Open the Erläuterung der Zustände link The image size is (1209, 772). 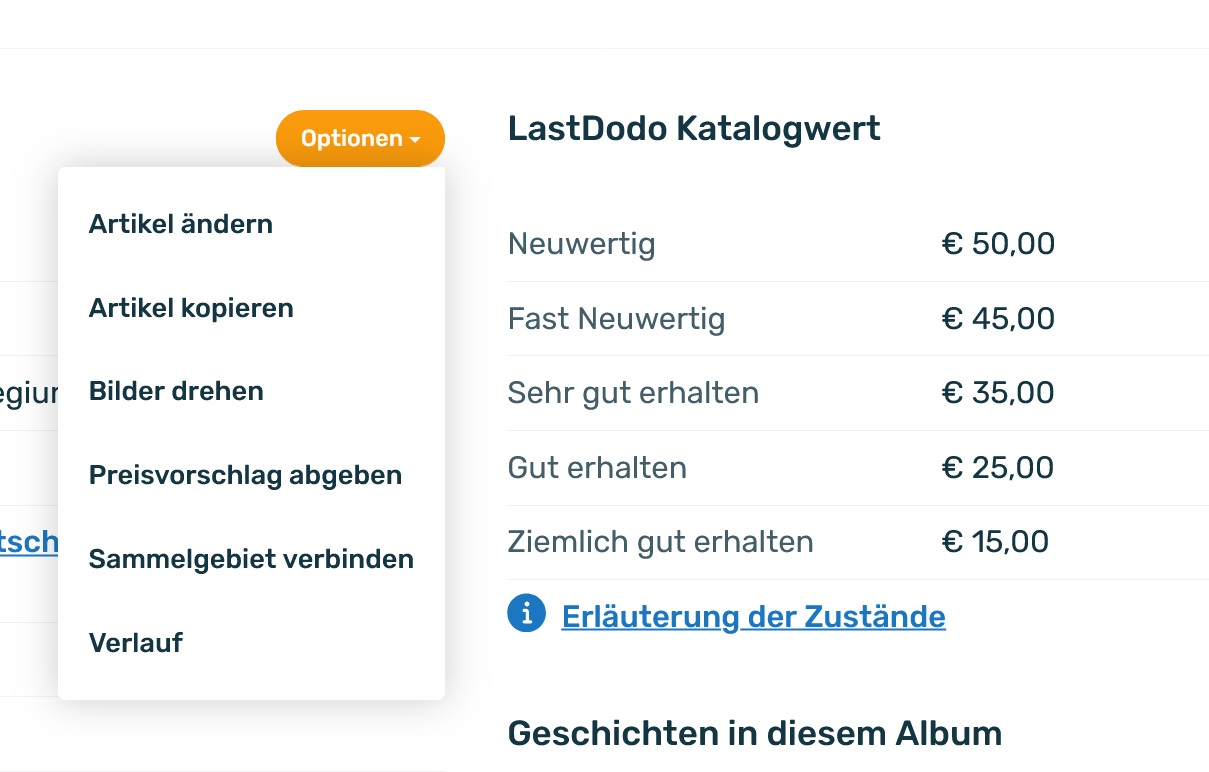[753, 616]
